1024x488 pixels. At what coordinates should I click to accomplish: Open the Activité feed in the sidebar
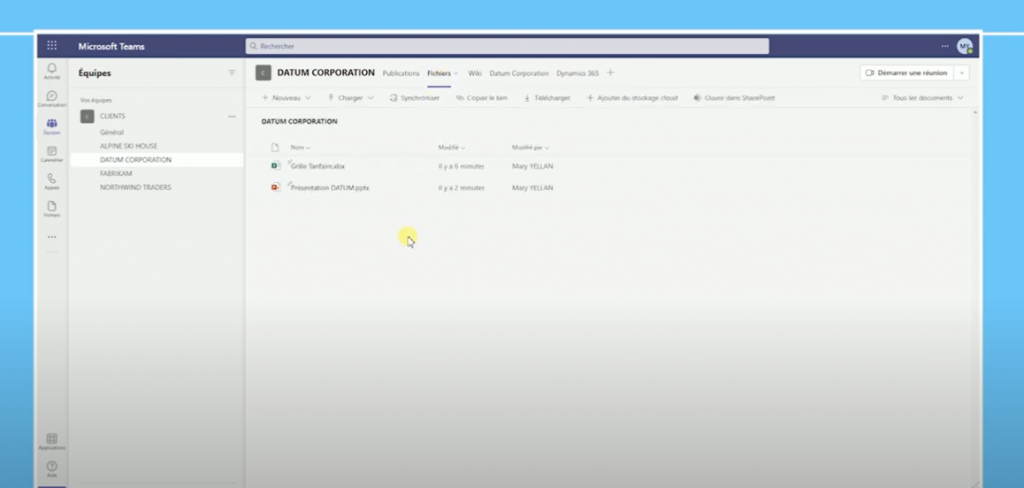tap(52, 71)
